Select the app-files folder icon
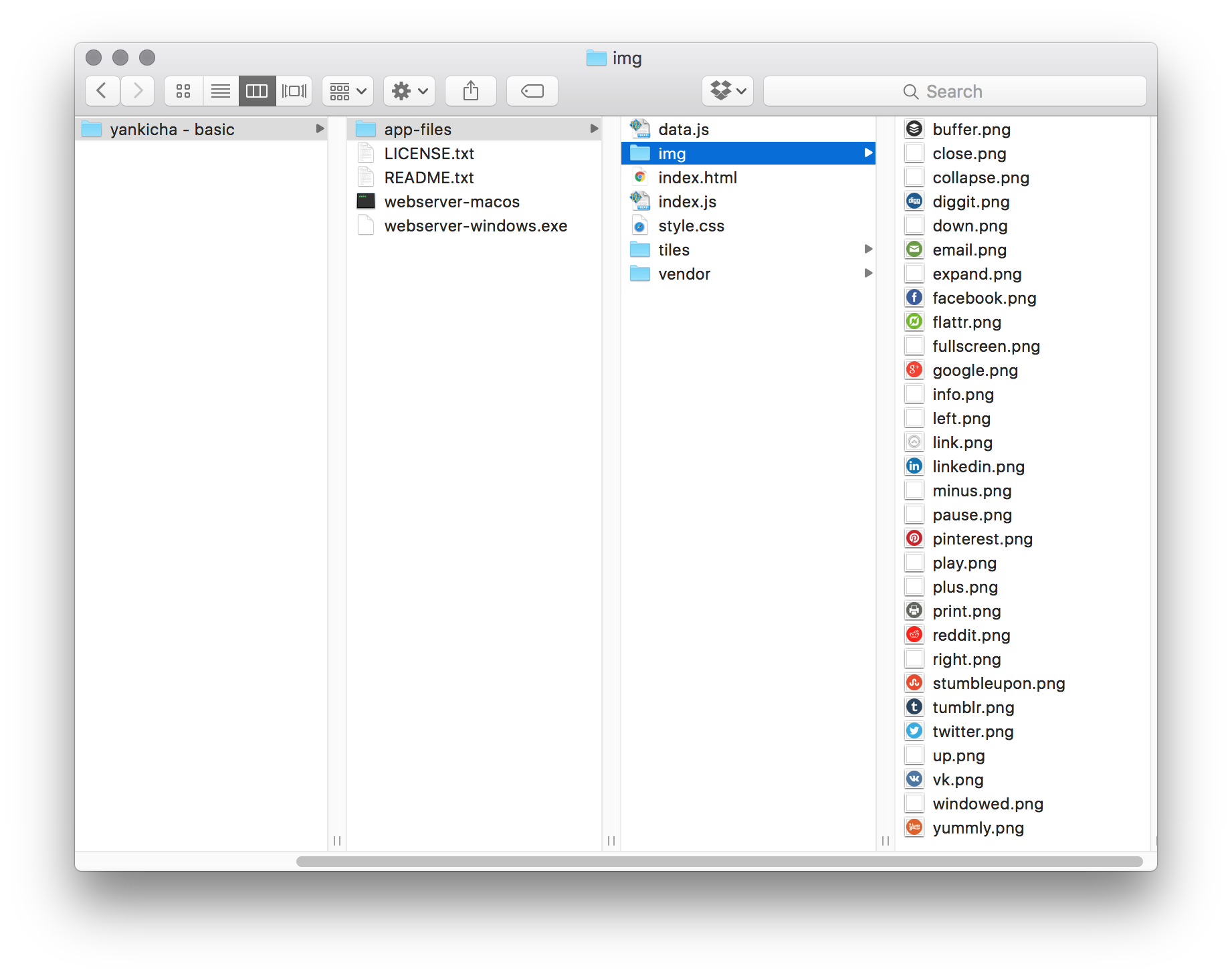The image size is (1232, 978). click(366, 129)
